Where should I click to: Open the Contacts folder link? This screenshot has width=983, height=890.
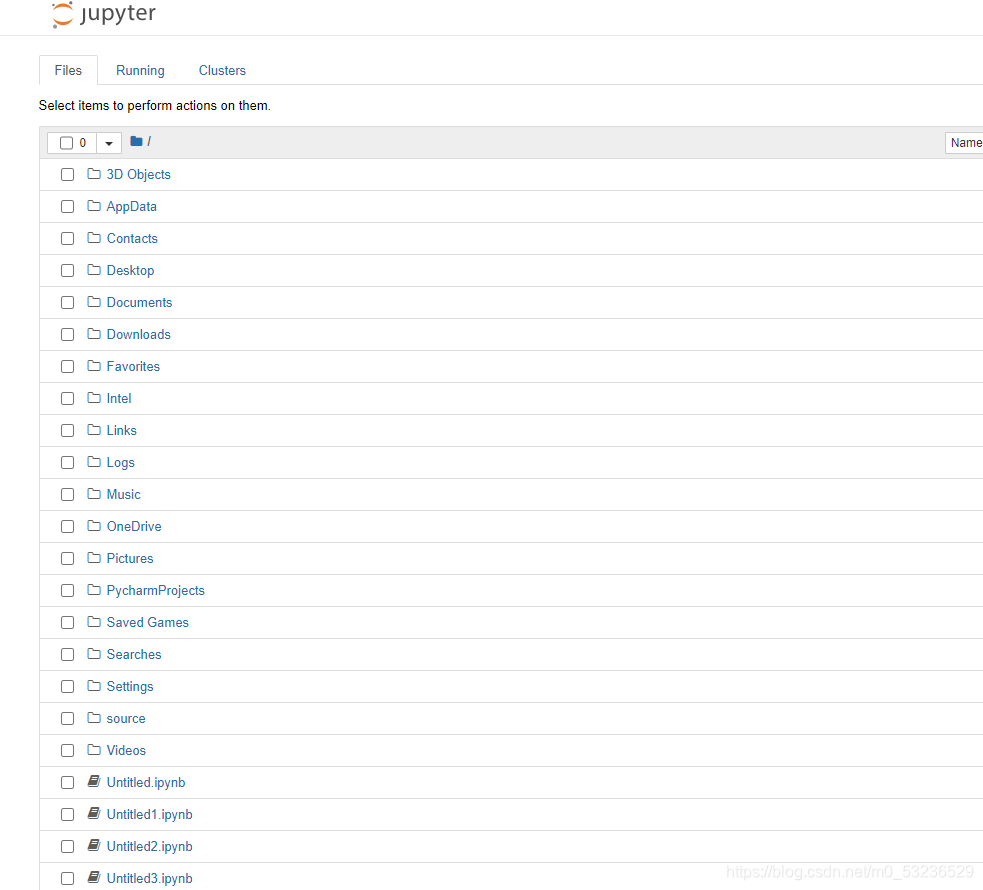132,238
